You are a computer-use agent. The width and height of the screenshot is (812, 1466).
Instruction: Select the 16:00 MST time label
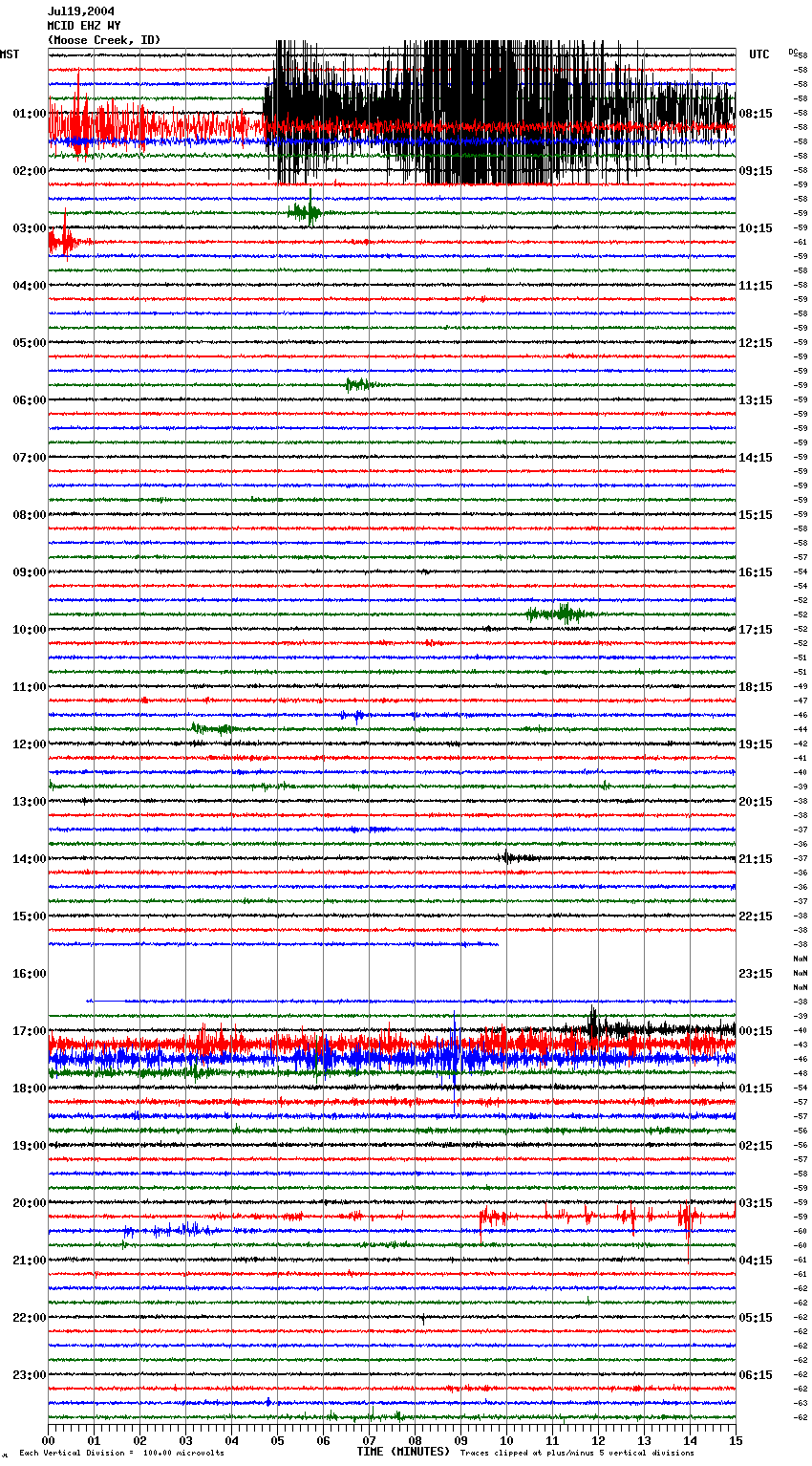coord(30,973)
